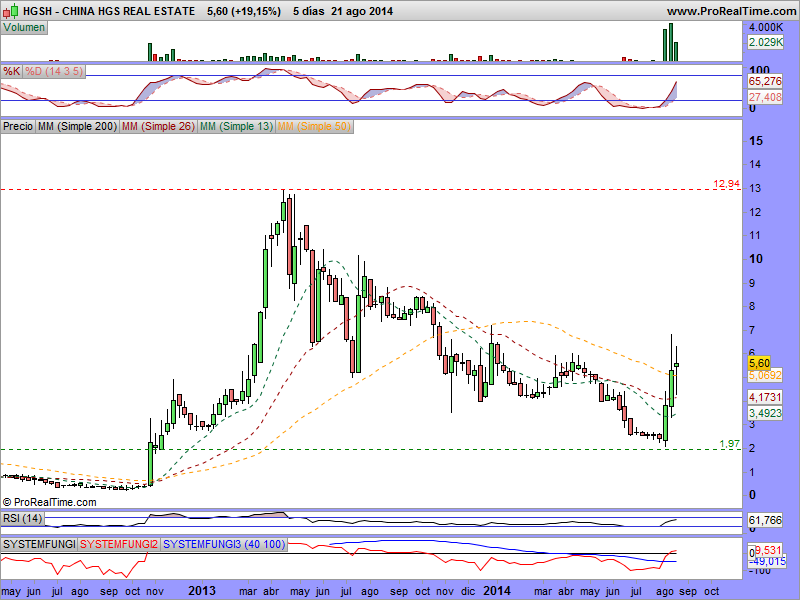Viewport: 800px width, 600px height.
Task: Click the HGSH - CHINA HGS REAL ESTATE title
Action: tap(109, 11)
